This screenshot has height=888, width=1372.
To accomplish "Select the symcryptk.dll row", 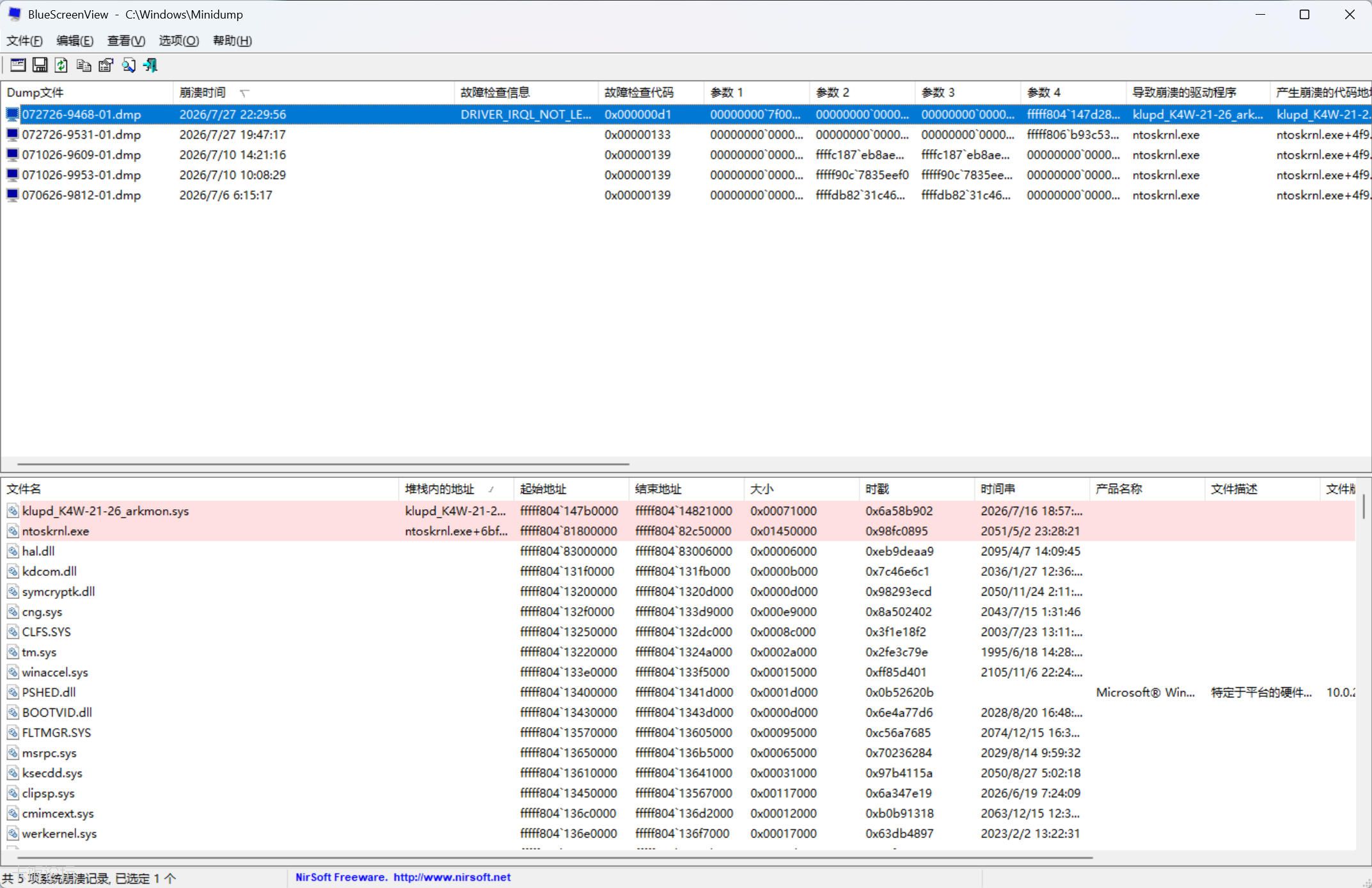I will pos(678,592).
